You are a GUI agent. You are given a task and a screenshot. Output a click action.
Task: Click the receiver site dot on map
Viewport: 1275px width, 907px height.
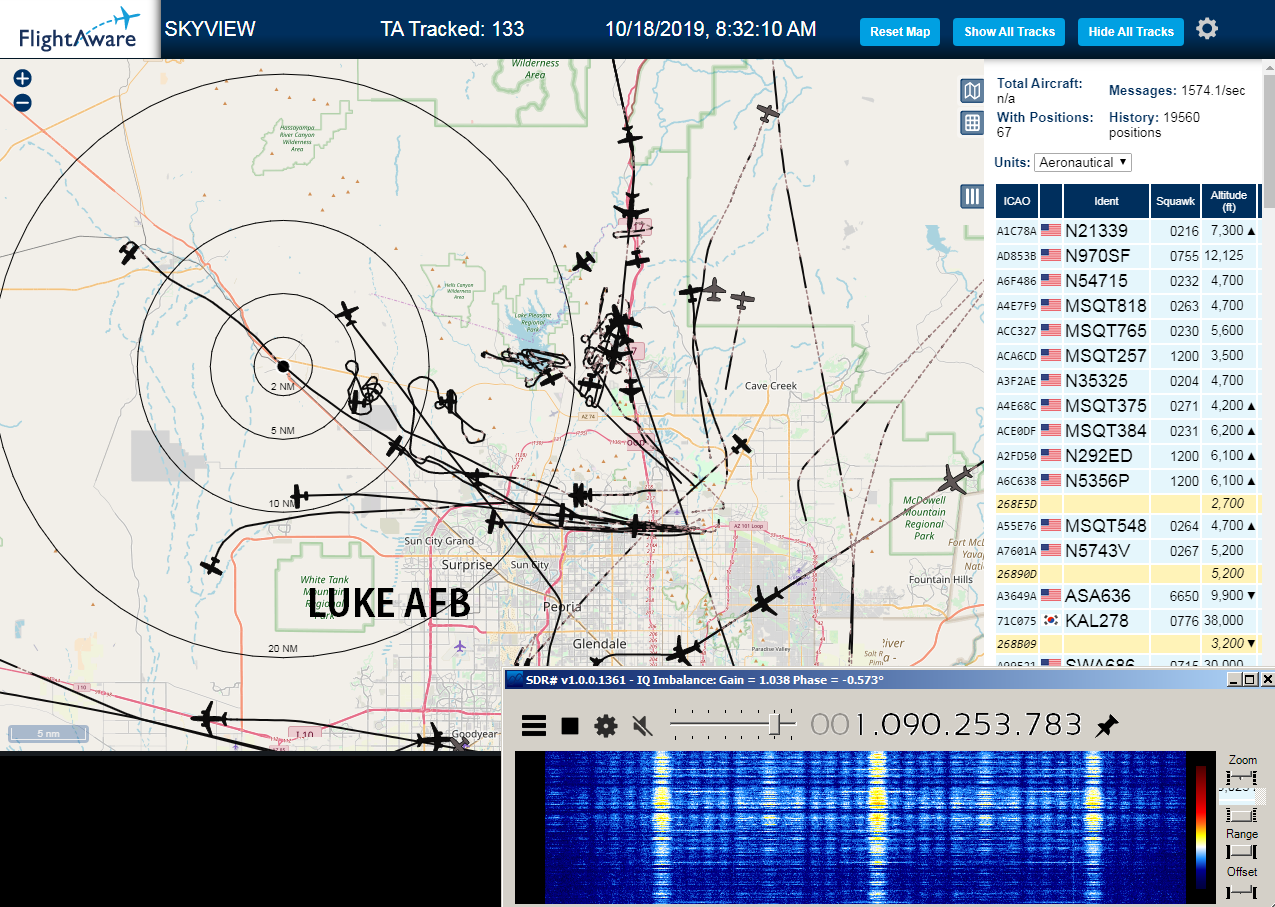click(x=283, y=366)
